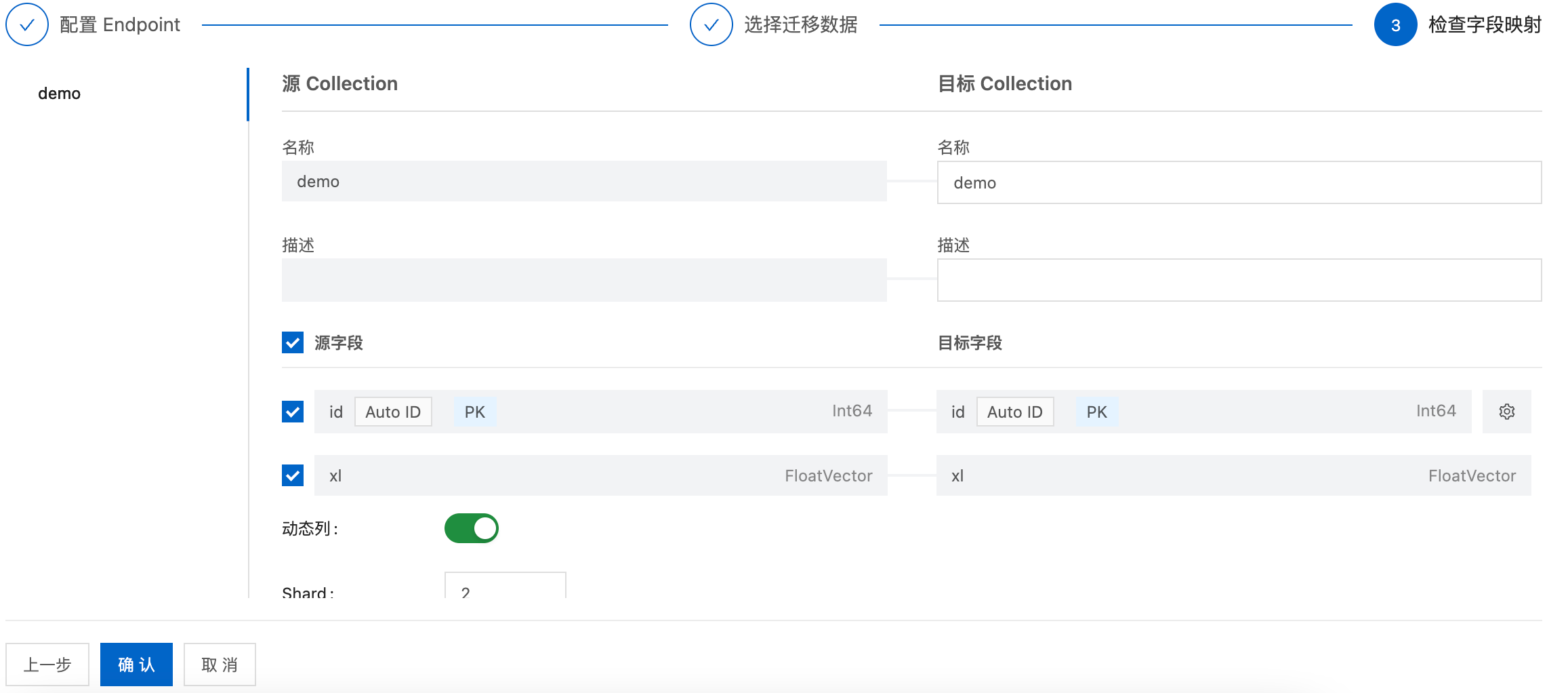
Task: Uncheck the xl field checkbox
Action: (x=293, y=475)
